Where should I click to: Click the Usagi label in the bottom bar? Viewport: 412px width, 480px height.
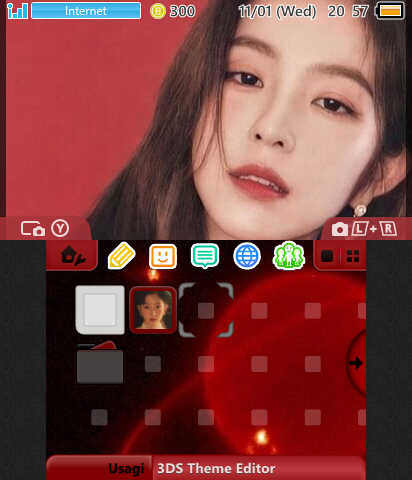(x=126, y=468)
